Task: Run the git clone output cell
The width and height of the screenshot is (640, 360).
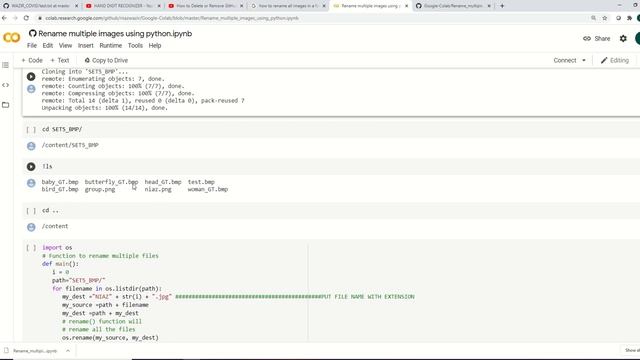Action: pos(31,76)
